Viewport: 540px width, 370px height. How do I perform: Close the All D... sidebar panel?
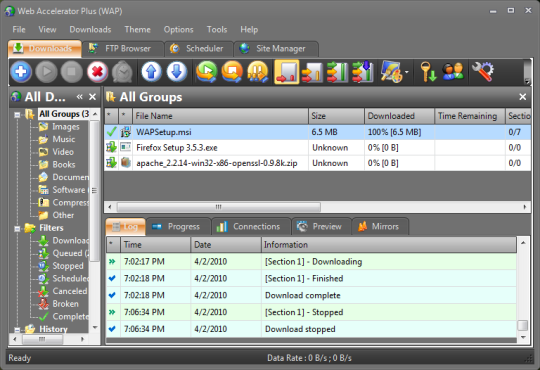point(92,97)
